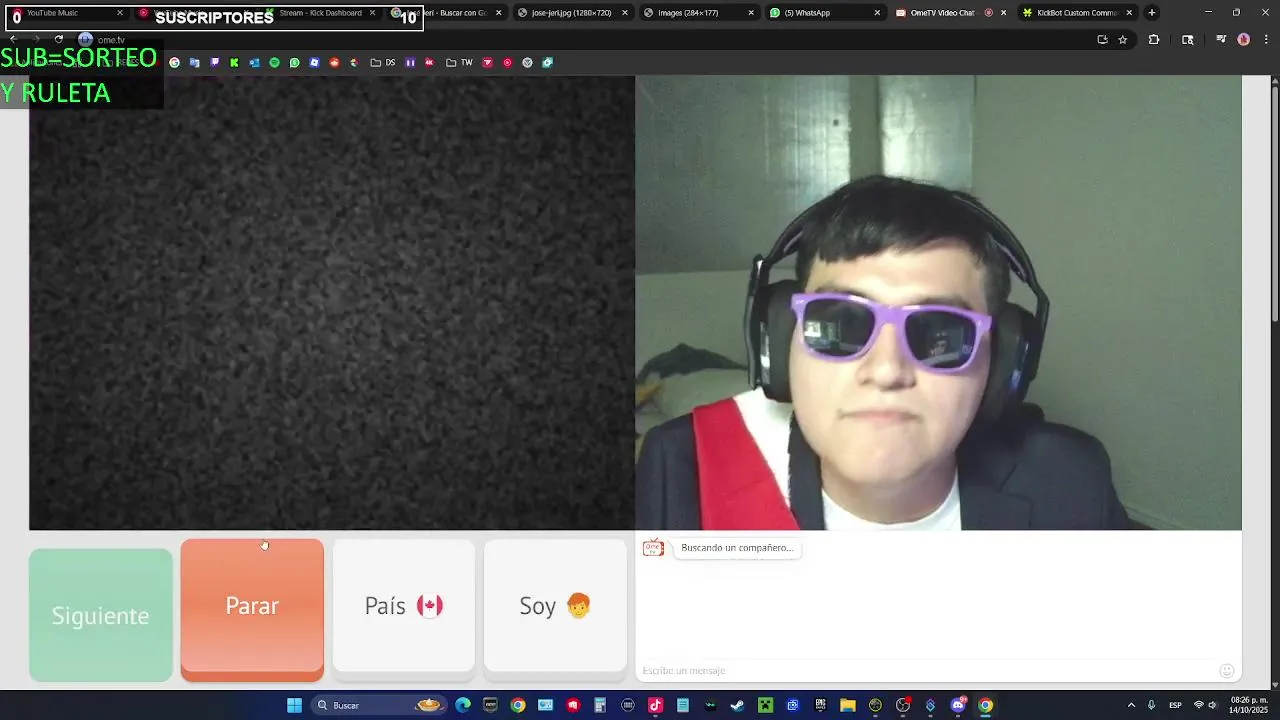Bookmark this page with star icon
This screenshot has width=1280, height=720.
(x=1123, y=39)
